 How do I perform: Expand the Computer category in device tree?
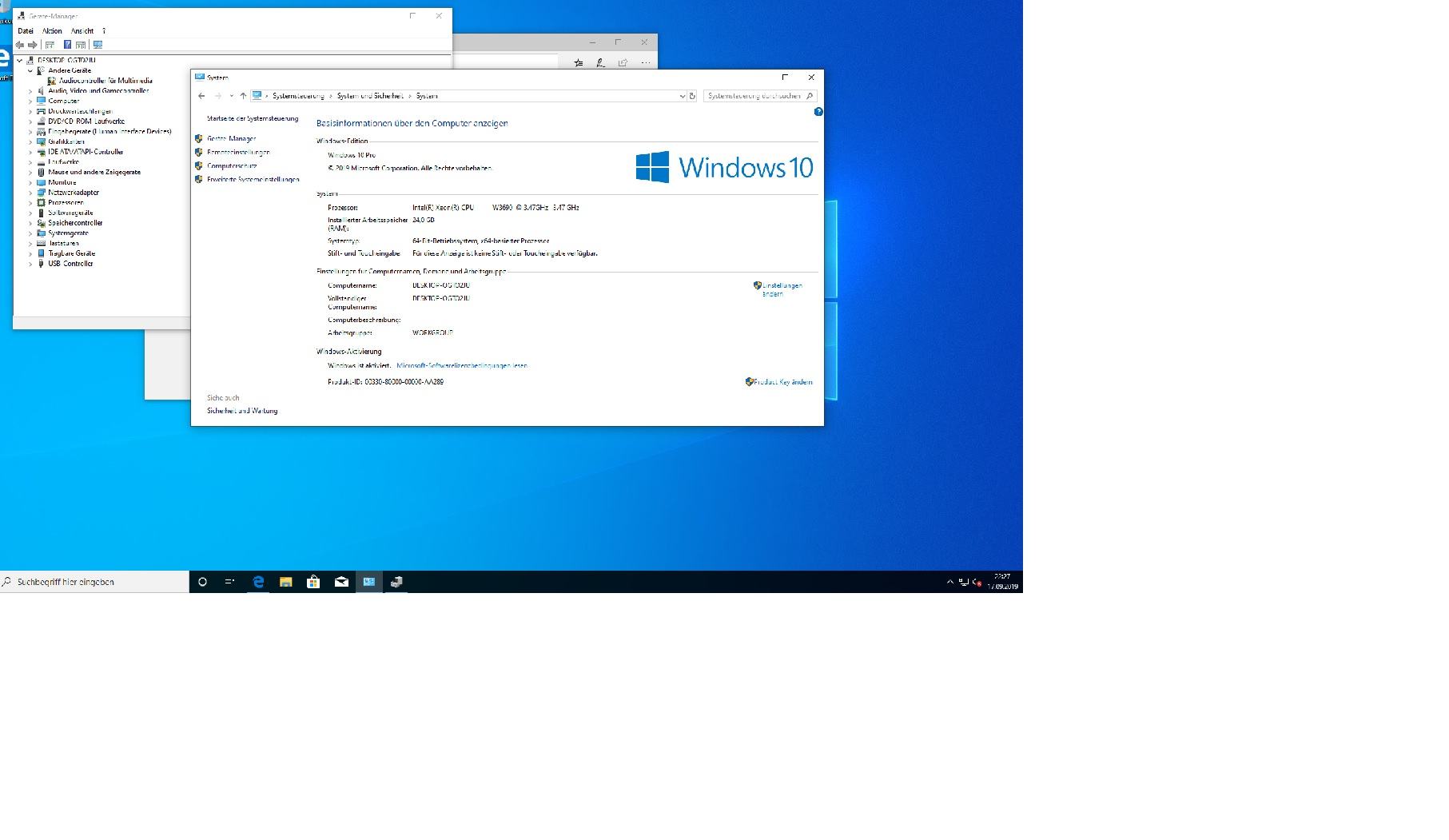pos(30,101)
